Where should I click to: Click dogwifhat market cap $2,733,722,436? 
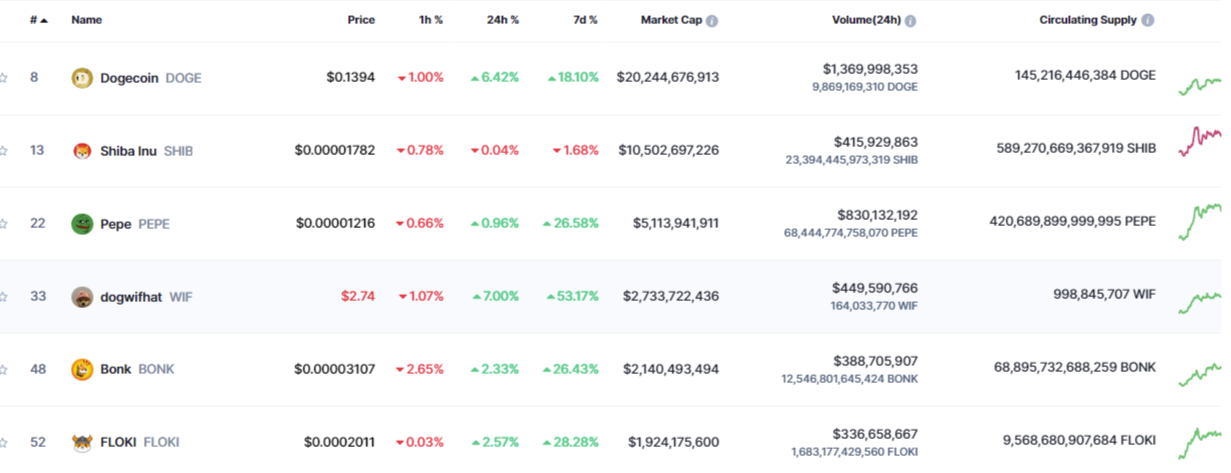[x=671, y=296]
